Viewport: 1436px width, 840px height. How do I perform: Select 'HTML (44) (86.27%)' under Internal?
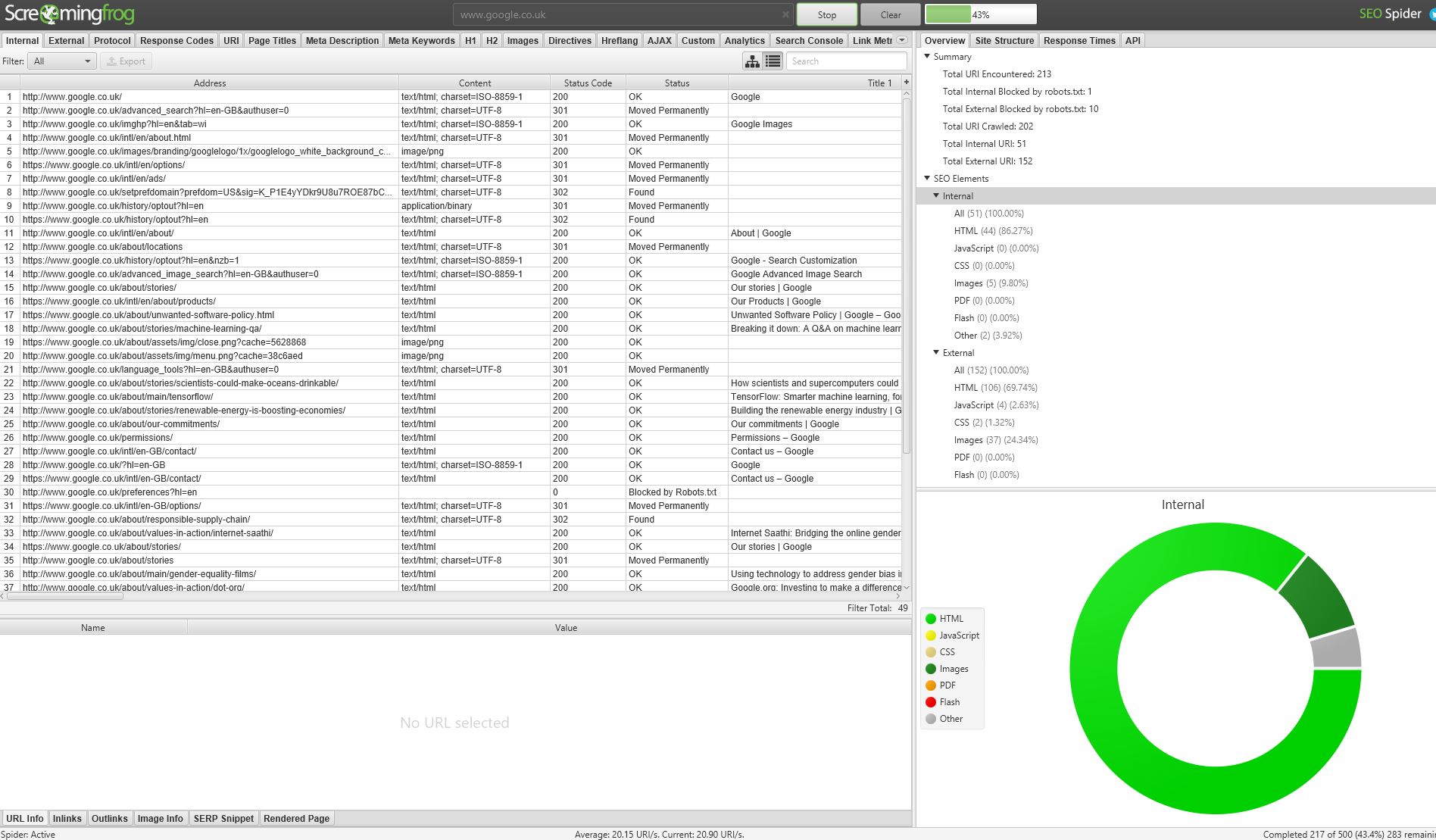[993, 231]
